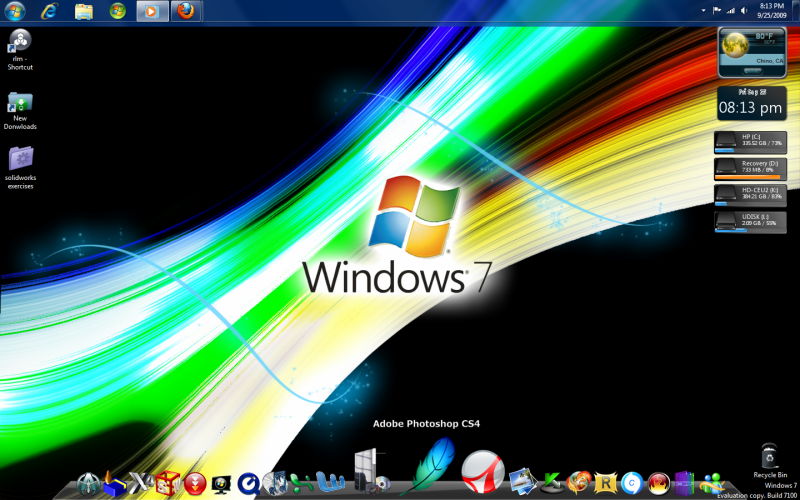Click the weather gadget moon icon
This screenshot has width=800, height=500.
pos(735,45)
